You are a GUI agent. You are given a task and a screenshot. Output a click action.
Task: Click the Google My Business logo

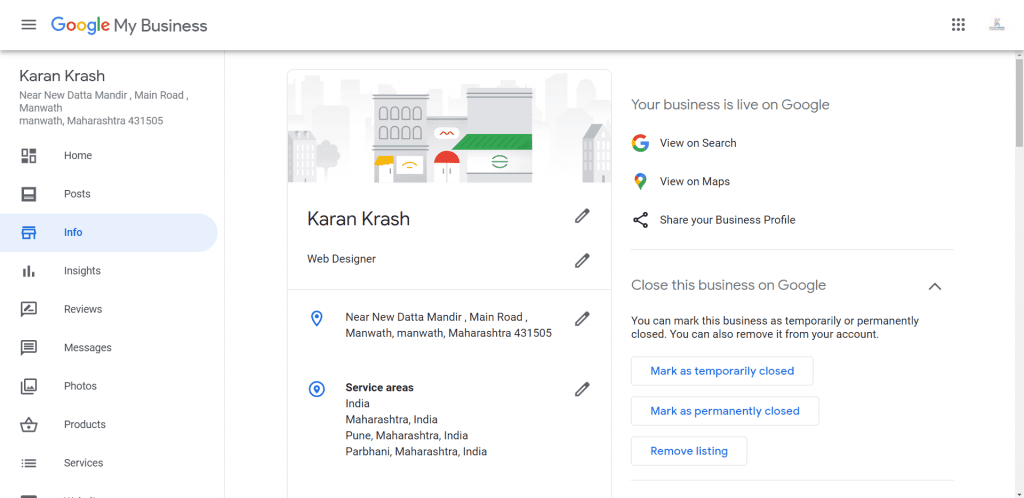pyautogui.click(x=129, y=25)
